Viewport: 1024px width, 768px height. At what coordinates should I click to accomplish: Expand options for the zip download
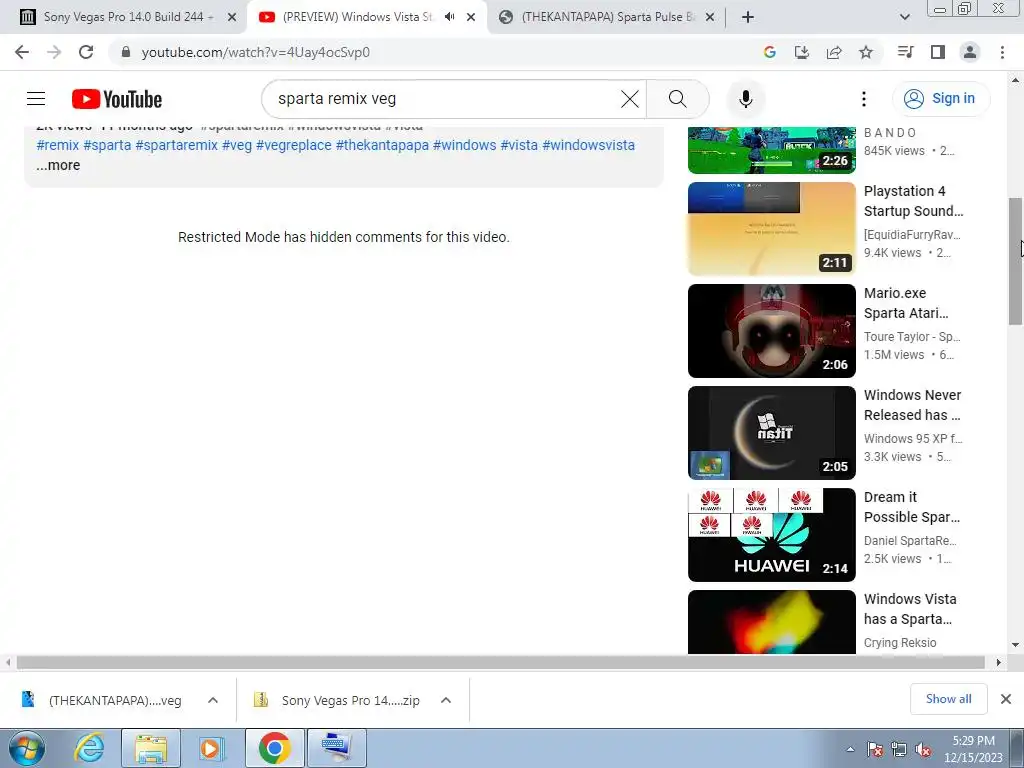coord(446,700)
